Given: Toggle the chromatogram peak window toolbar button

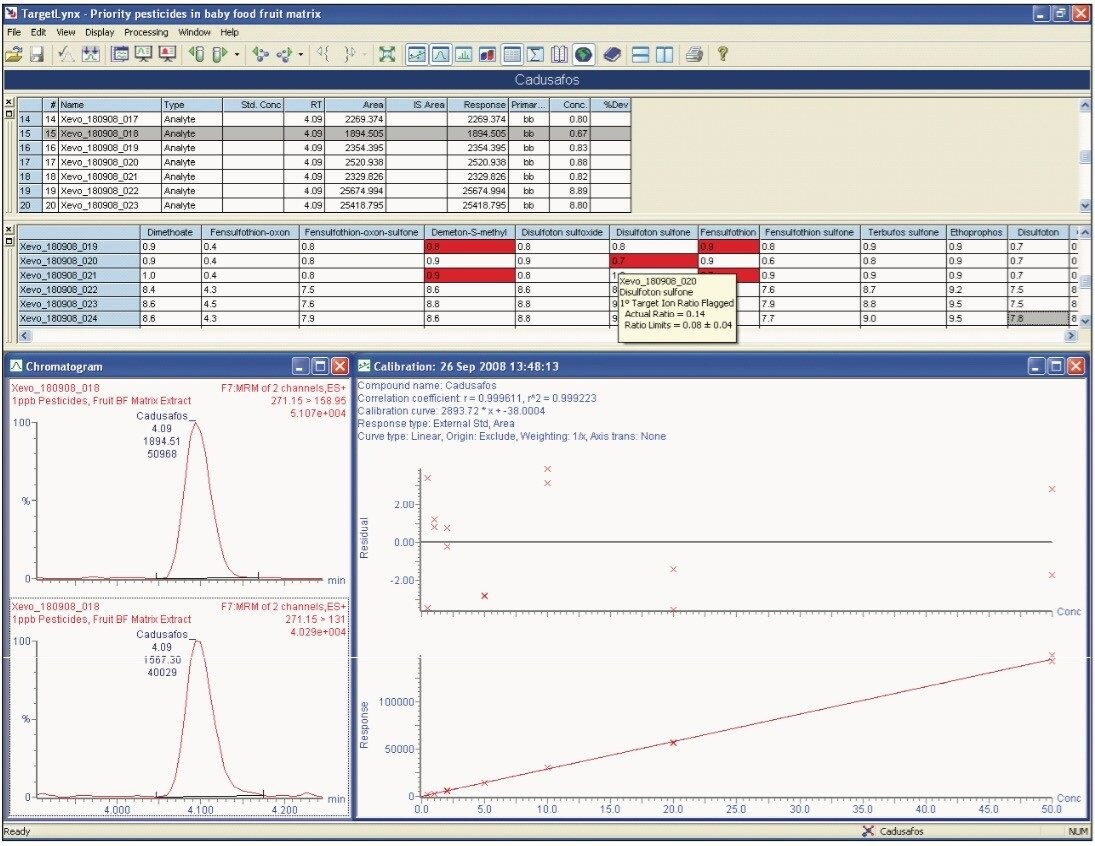Looking at the screenshot, I should coord(440,54).
